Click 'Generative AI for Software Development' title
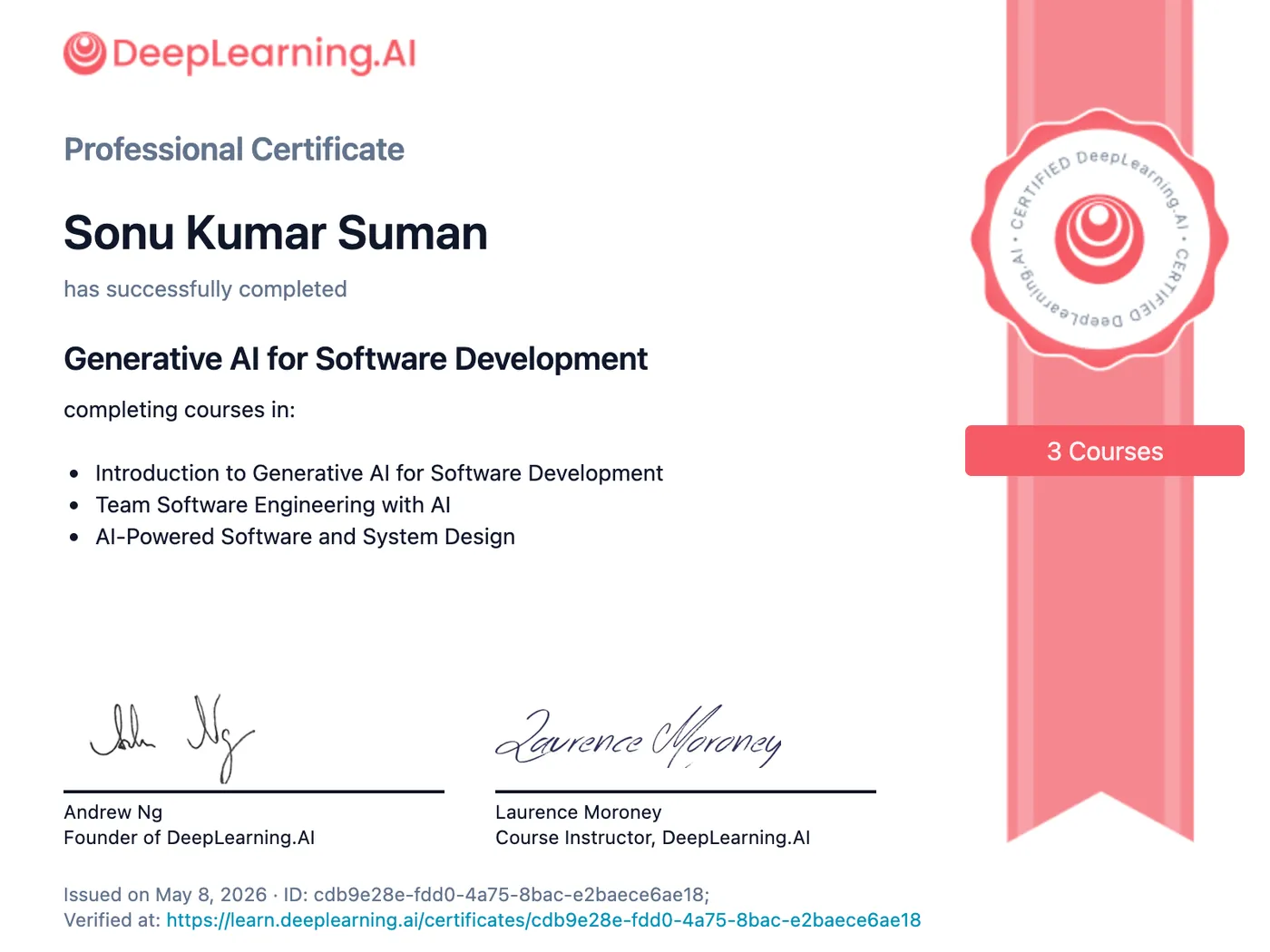 356,359
